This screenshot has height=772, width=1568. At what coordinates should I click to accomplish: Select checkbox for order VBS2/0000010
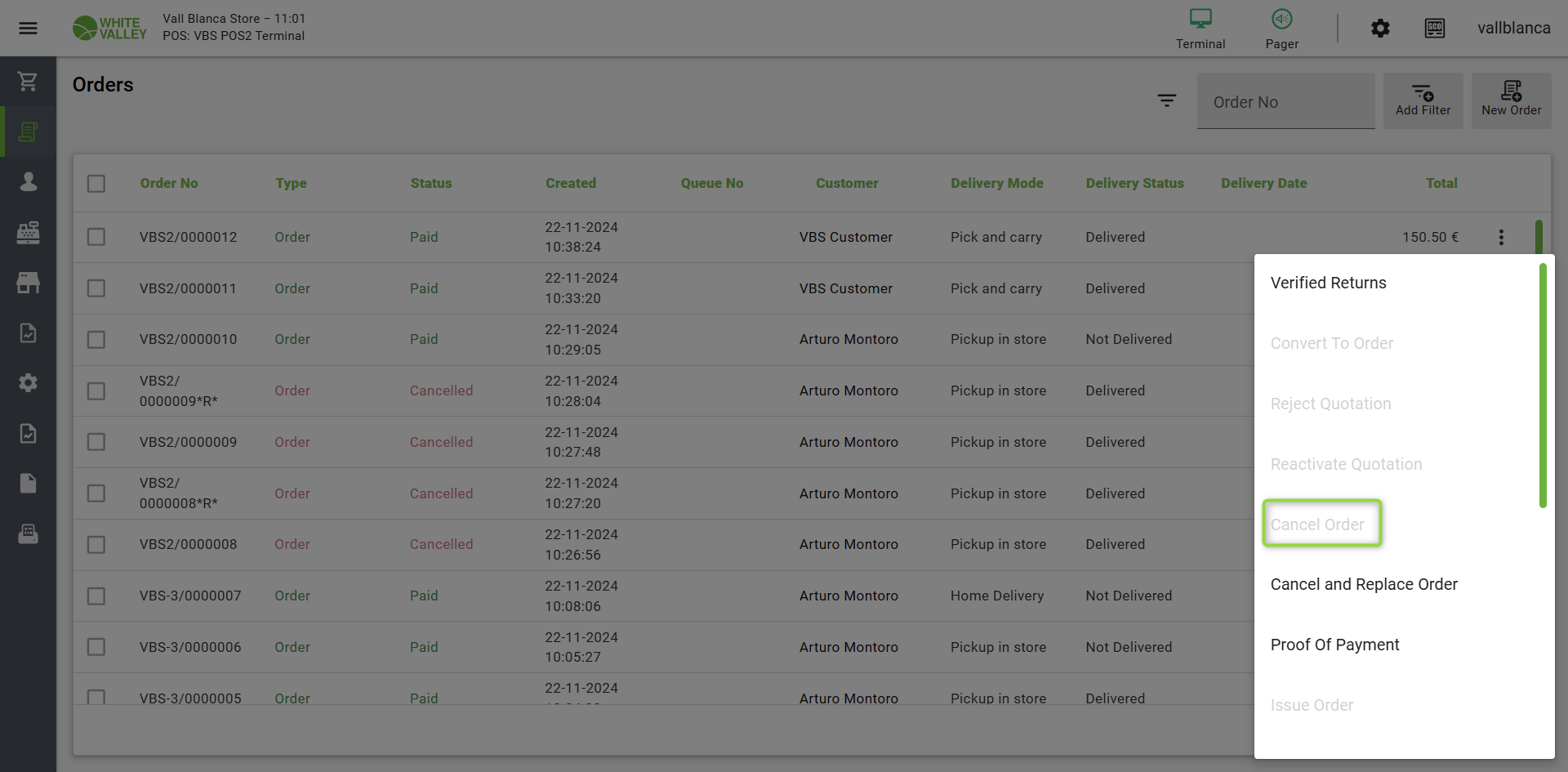(96, 339)
